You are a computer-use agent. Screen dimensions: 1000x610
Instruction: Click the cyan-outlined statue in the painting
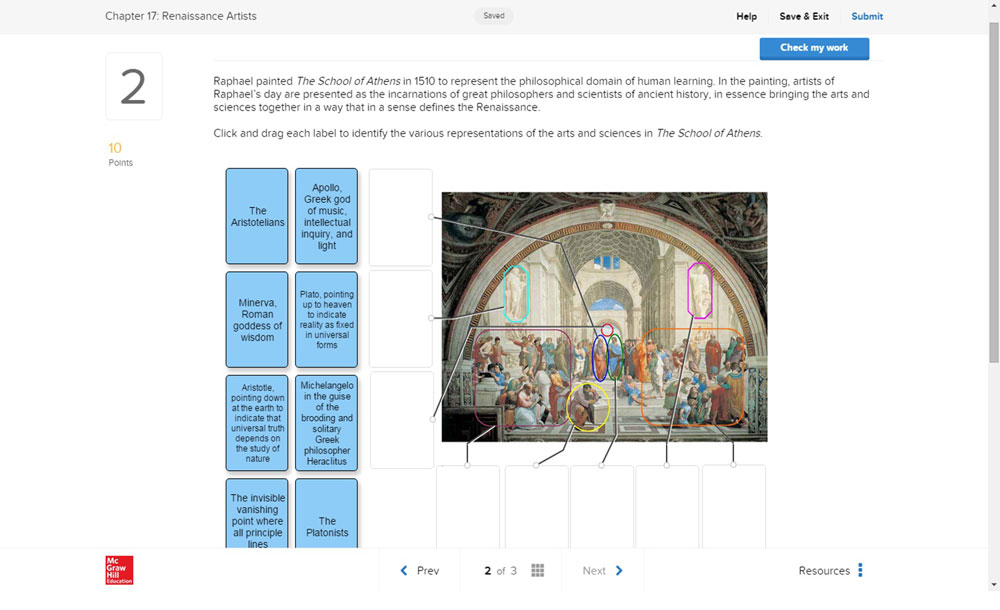515,294
